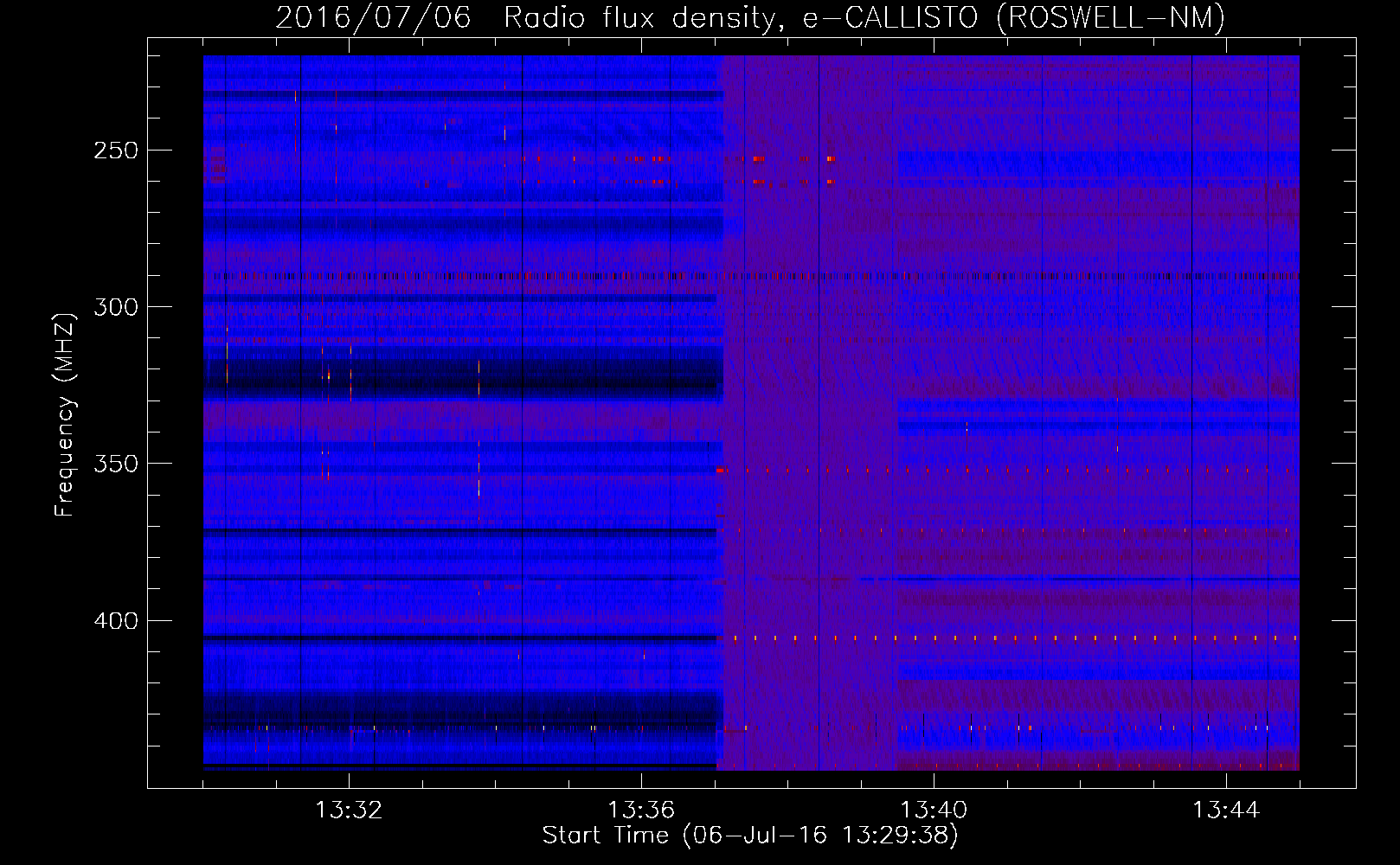
Task: Click the '350' frequency tick label
Action: (116, 465)
